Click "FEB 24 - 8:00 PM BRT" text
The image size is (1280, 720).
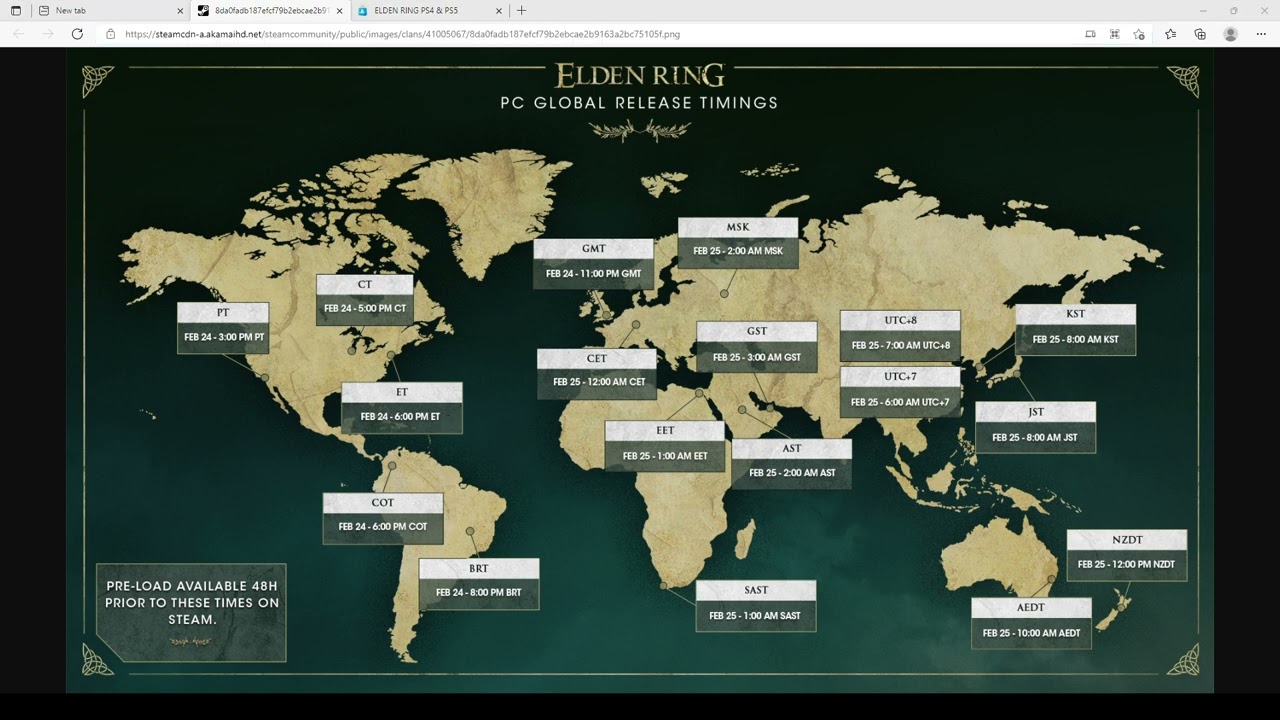(479, 593)
